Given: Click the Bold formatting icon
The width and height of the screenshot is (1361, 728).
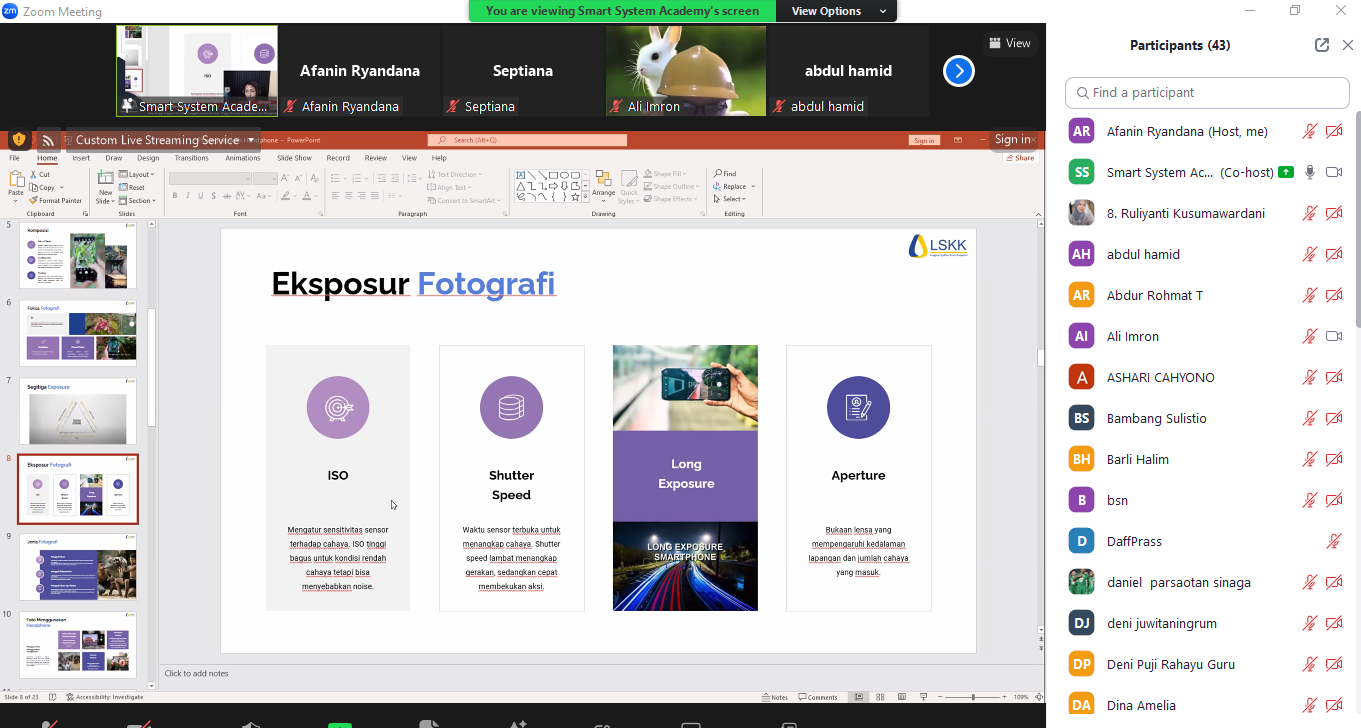Looking at the screenshot, I should 174,196.
